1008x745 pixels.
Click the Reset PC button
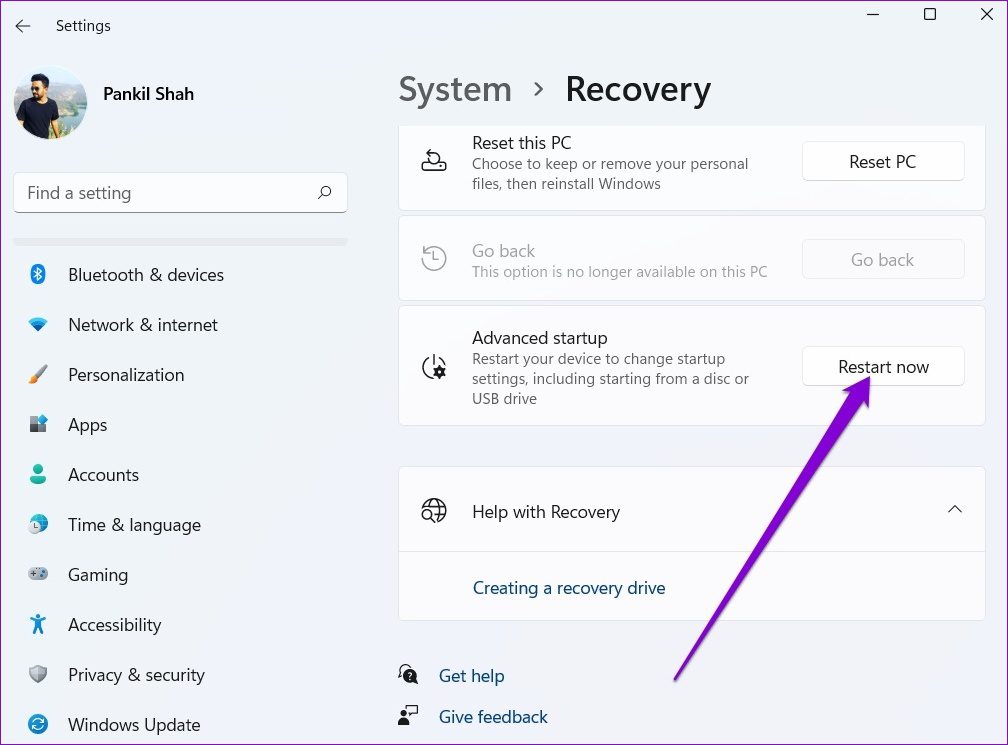[882, 162]
